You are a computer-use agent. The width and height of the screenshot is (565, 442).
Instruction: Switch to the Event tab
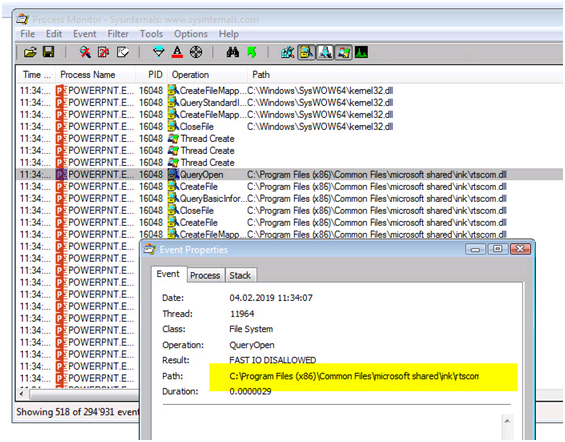pyautogui.click(x=168, y=274)
